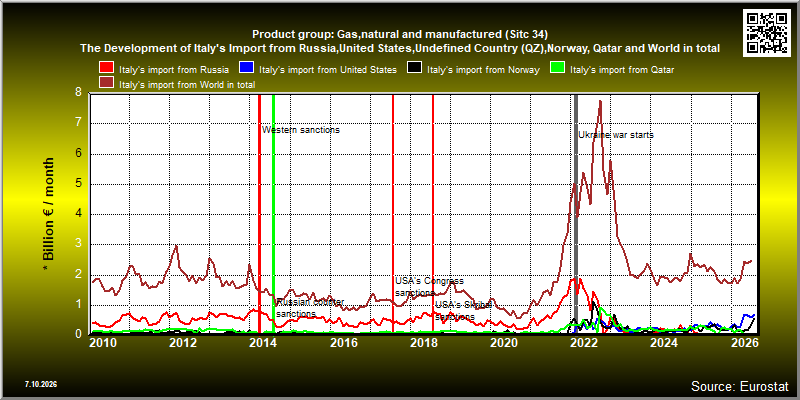Click the chart title 'Product group: Gas, natural and manufactured'
The width and height of the screenshot is (800, 400).
coord(400,35)
